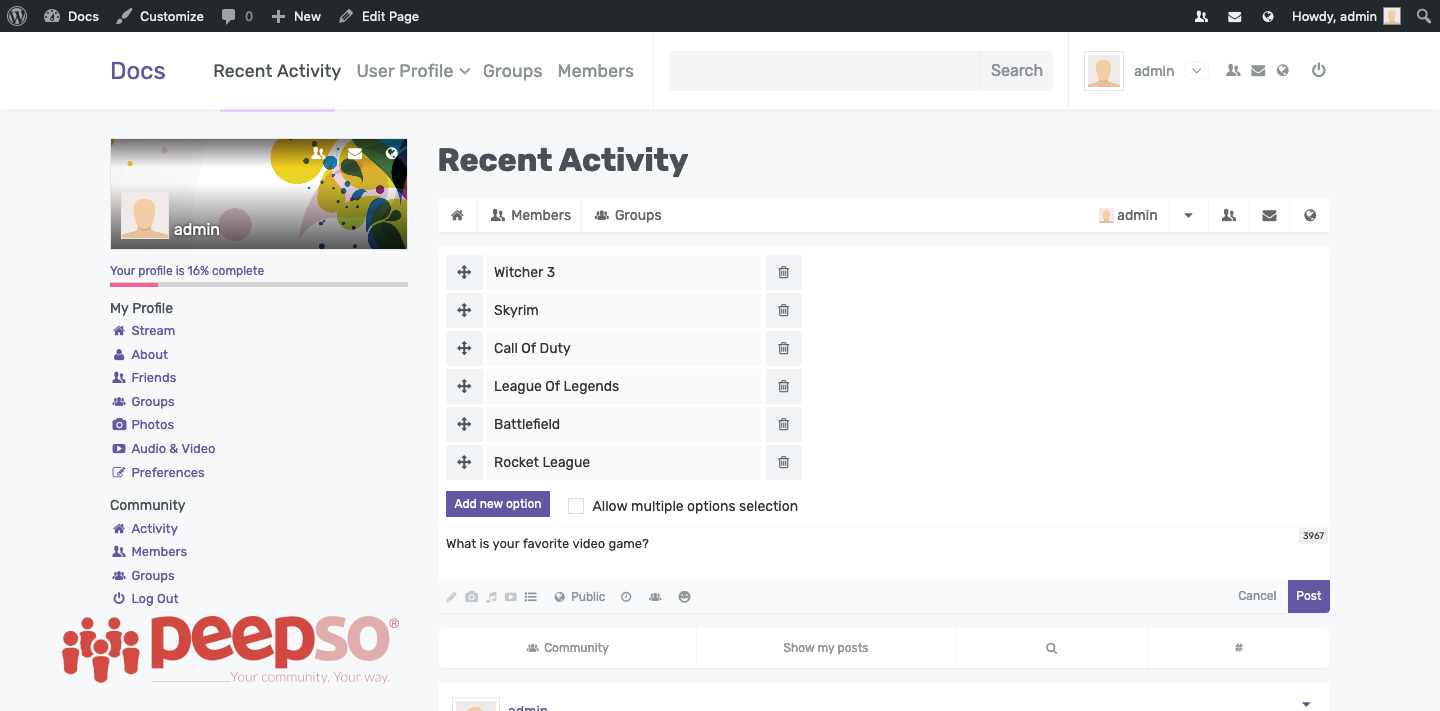This screenshot has height=711, width=1440.
Task: Open the Public privacy dropdown
Action: [x=580, y=597]
